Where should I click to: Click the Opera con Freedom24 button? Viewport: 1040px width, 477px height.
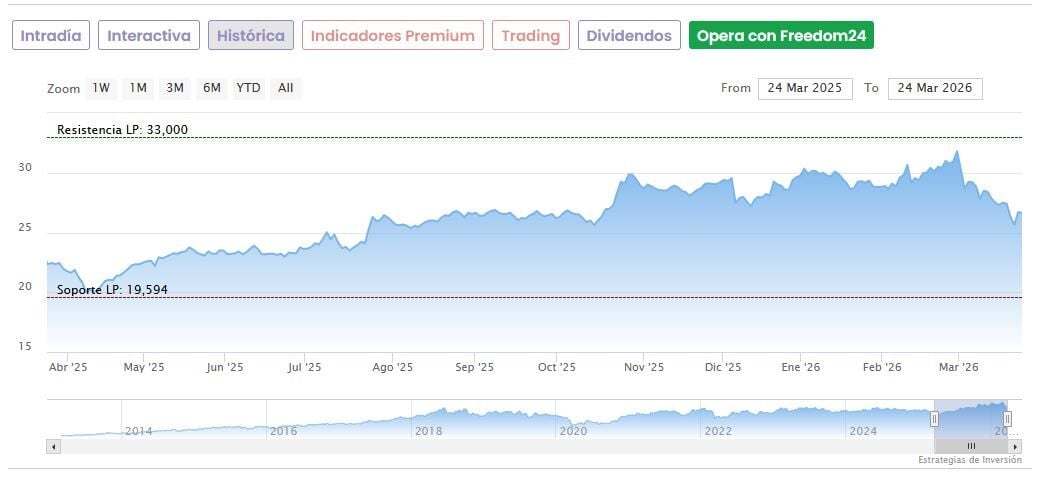[x=781, y=36]
